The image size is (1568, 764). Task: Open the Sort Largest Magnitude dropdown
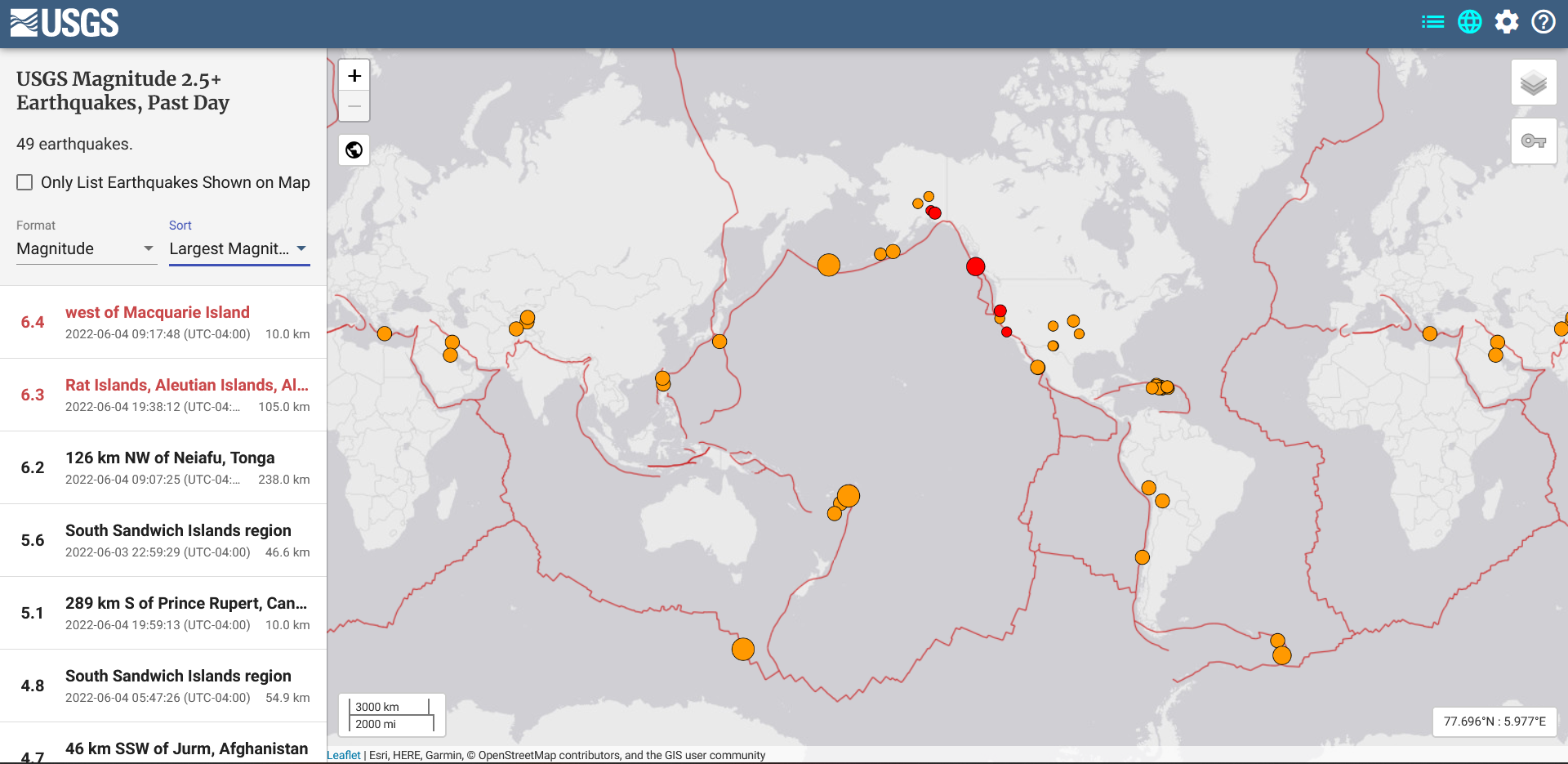click(238, 248)
